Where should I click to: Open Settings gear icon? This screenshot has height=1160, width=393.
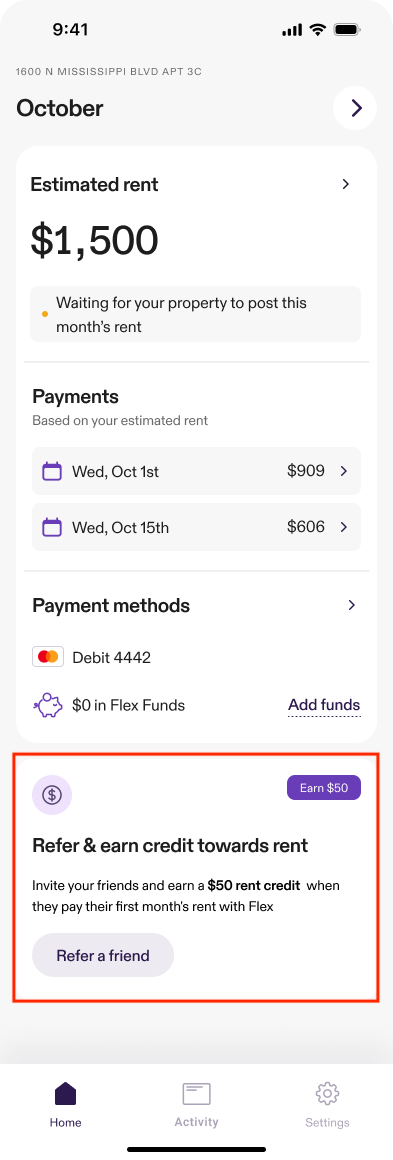[327, 1093]
